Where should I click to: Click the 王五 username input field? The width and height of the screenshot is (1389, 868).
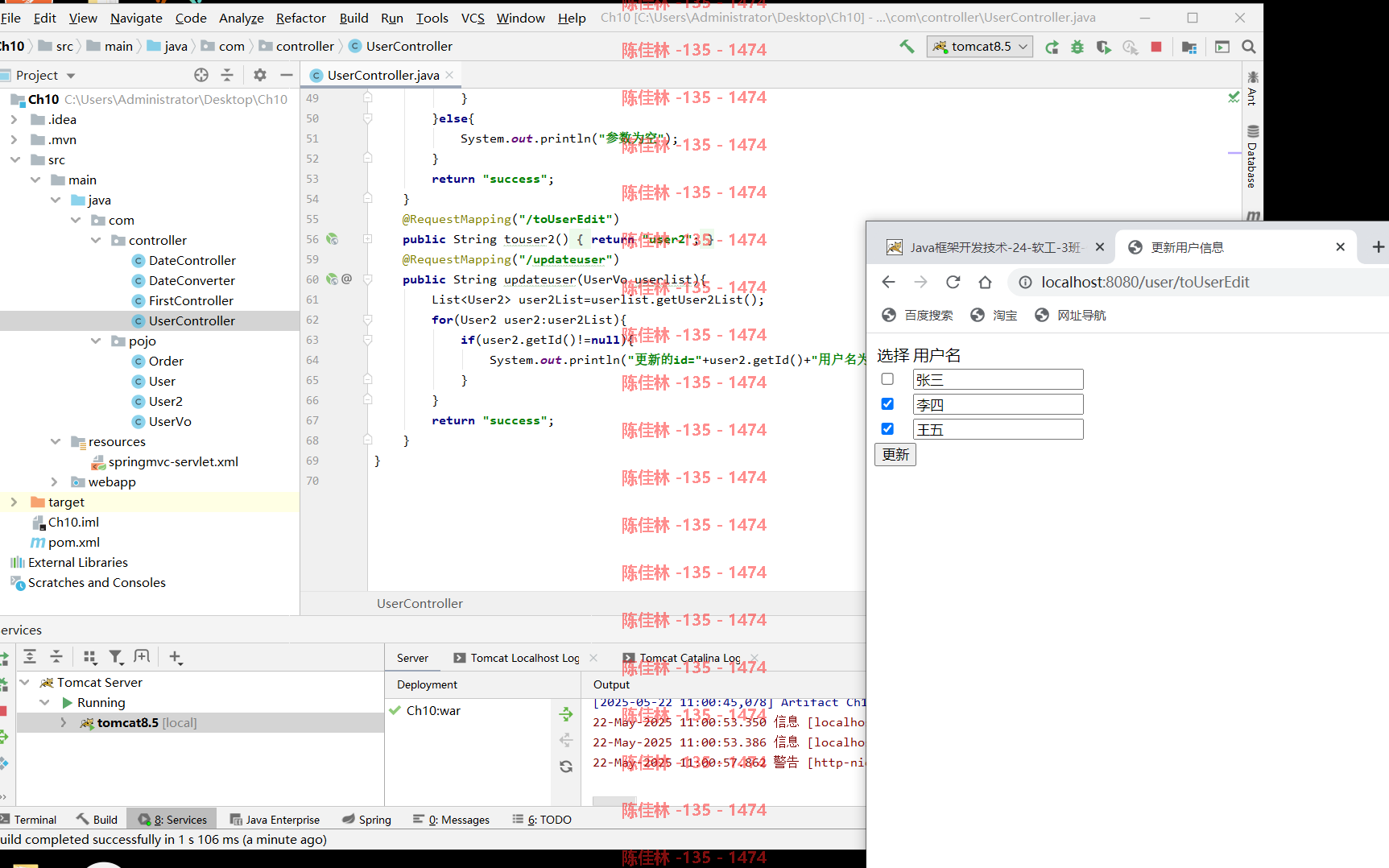click(x=998, y=429)
